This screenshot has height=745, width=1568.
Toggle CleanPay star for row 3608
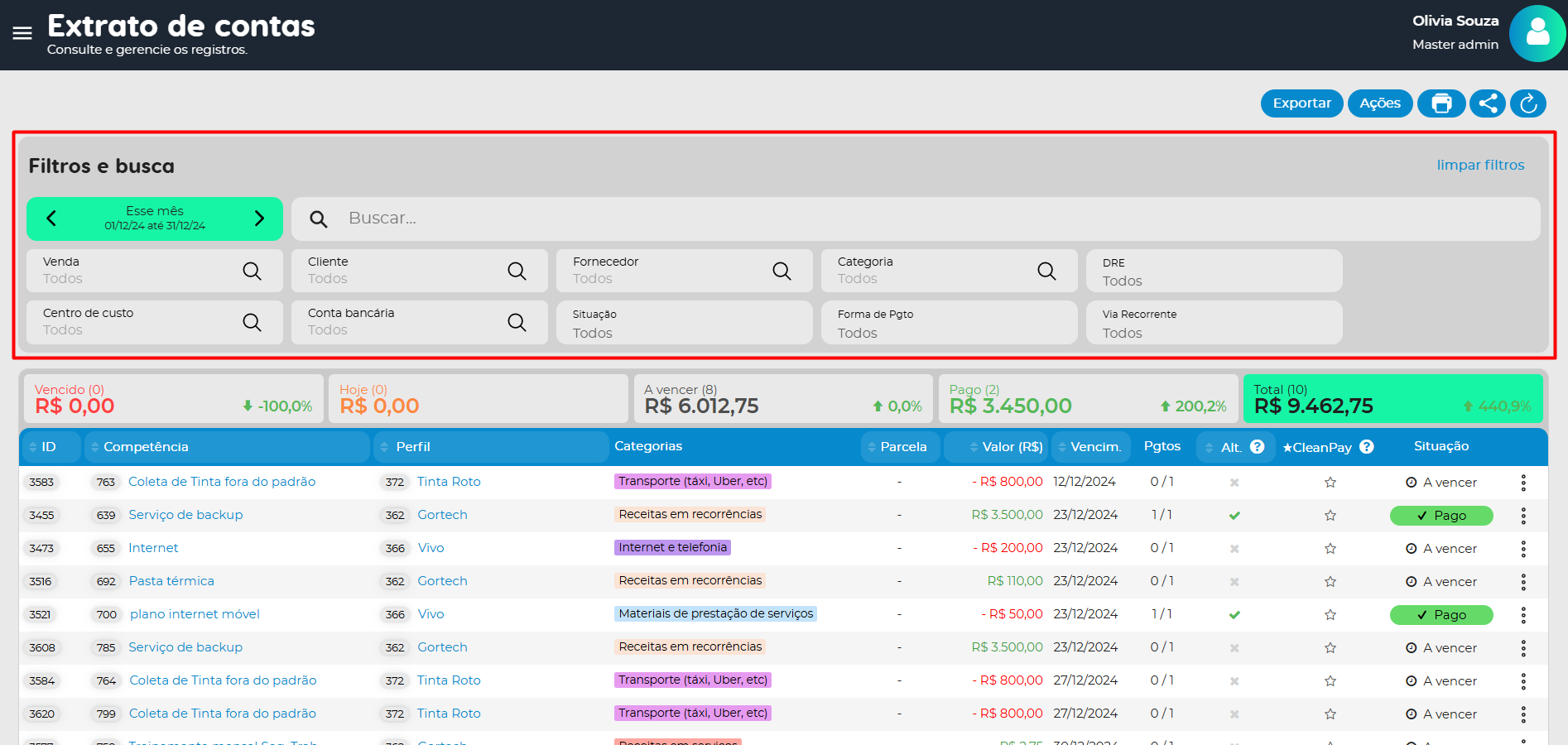(x=1330, y=648)
